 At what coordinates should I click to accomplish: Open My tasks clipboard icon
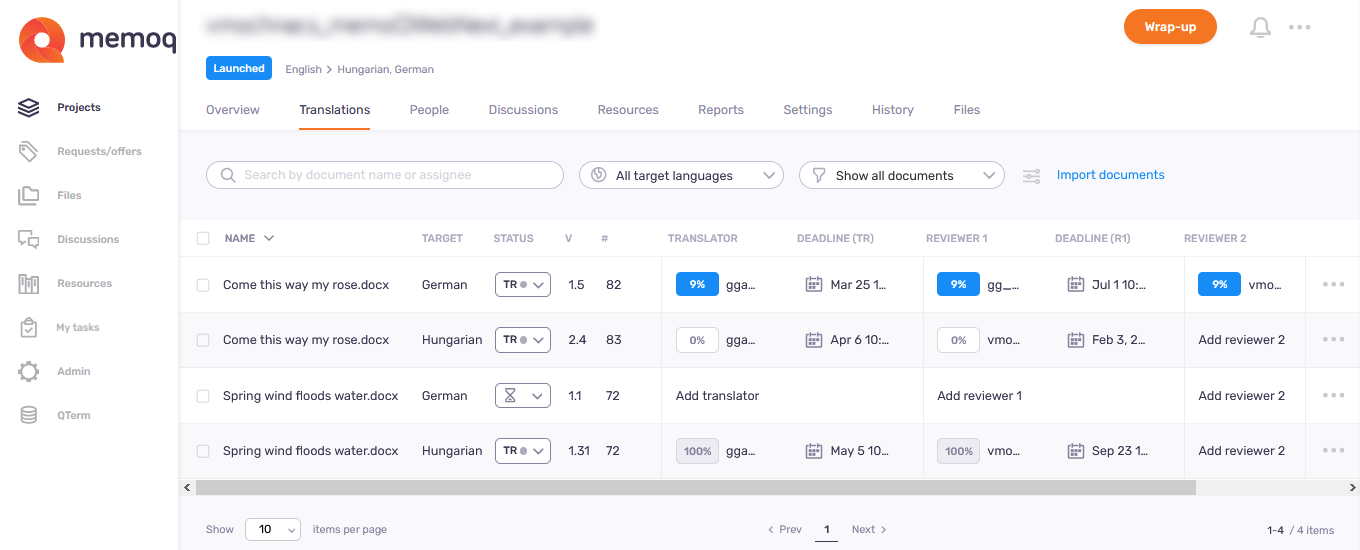[x=29, y=327]
